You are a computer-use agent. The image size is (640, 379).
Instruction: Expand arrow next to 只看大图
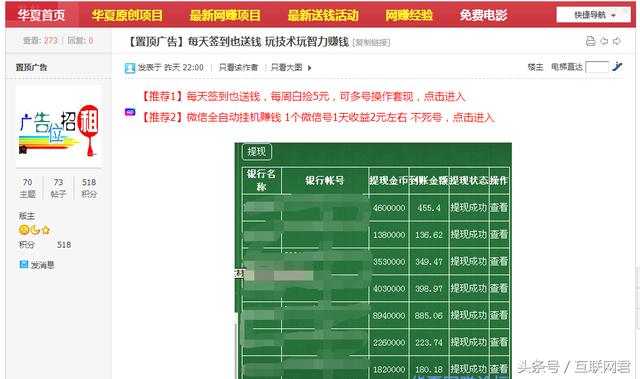click(x=309, y=68)
